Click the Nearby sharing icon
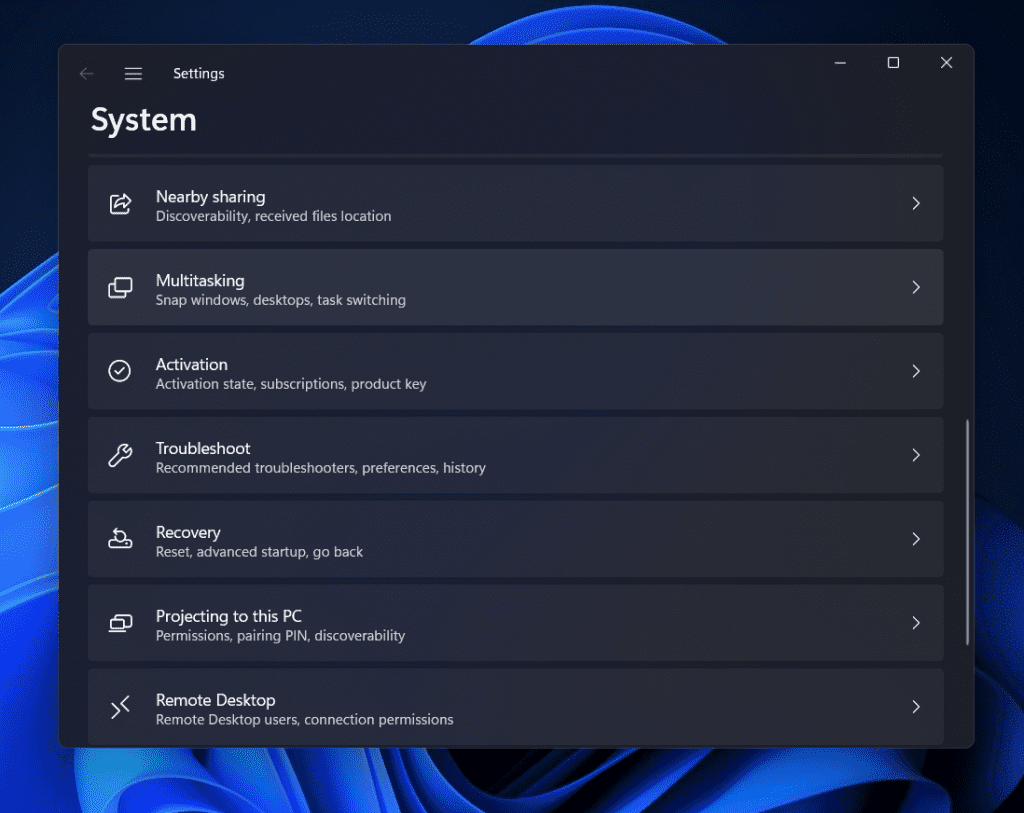 120,203
